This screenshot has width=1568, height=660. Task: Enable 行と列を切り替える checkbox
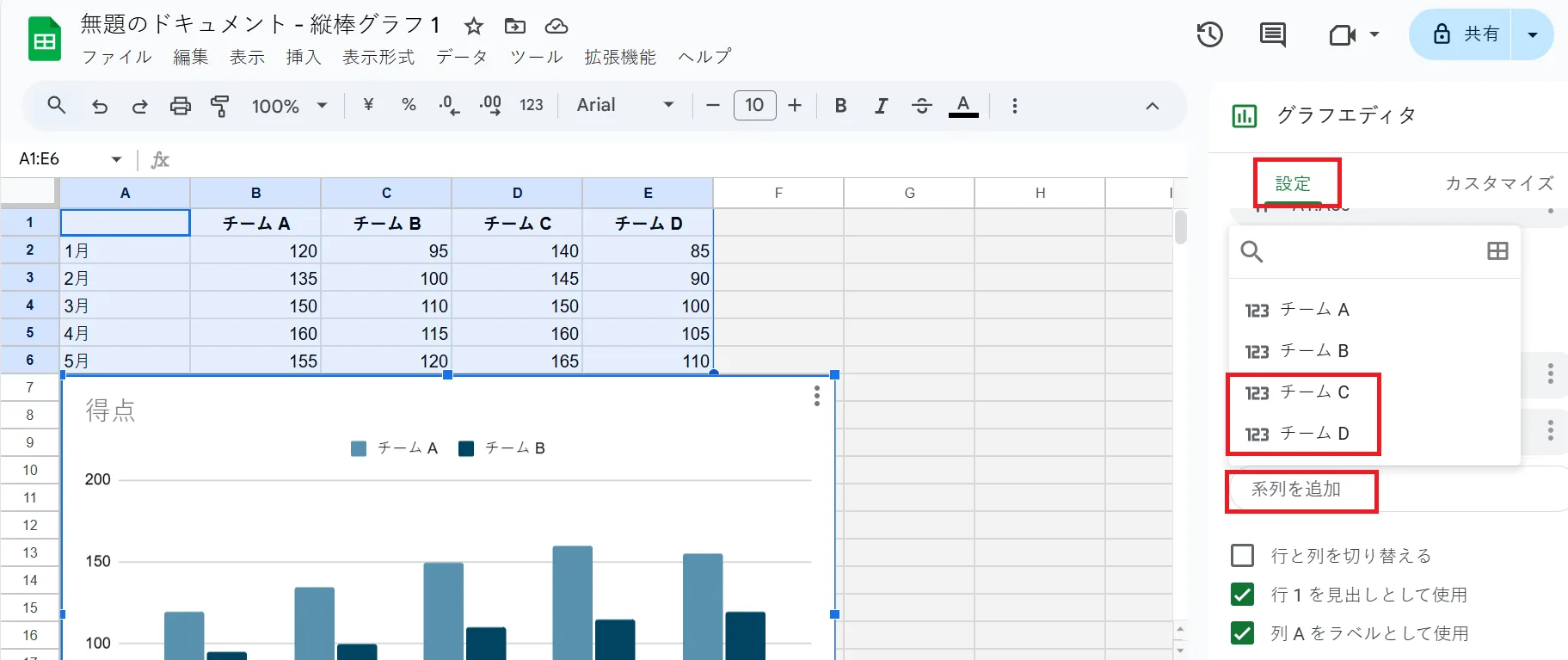tap(1242, 556)
